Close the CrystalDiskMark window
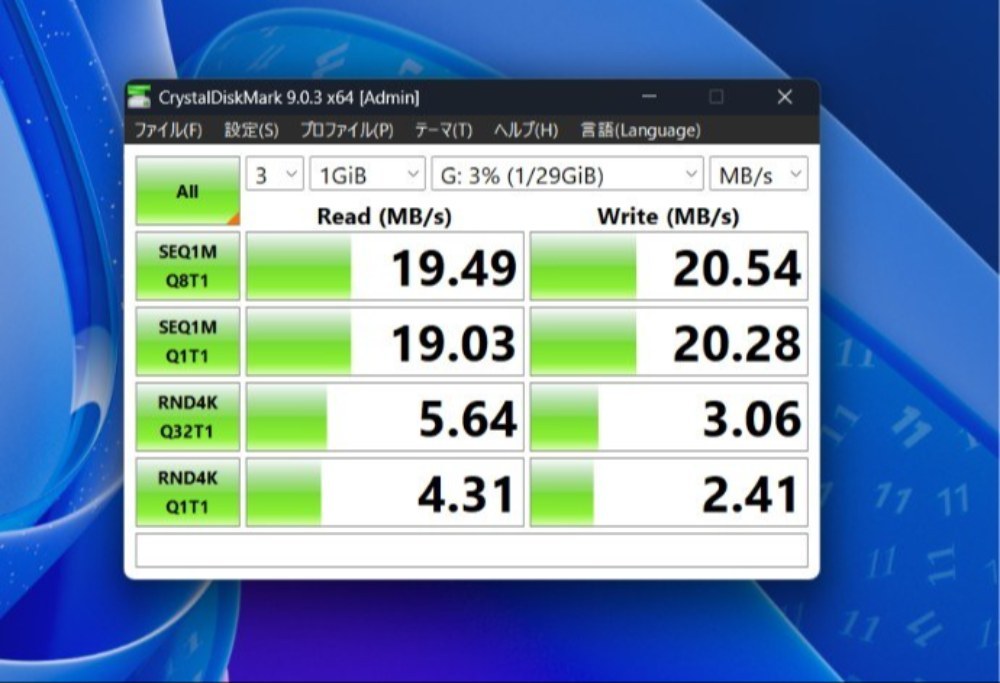The image size is (1000, 683). point(784,96)
